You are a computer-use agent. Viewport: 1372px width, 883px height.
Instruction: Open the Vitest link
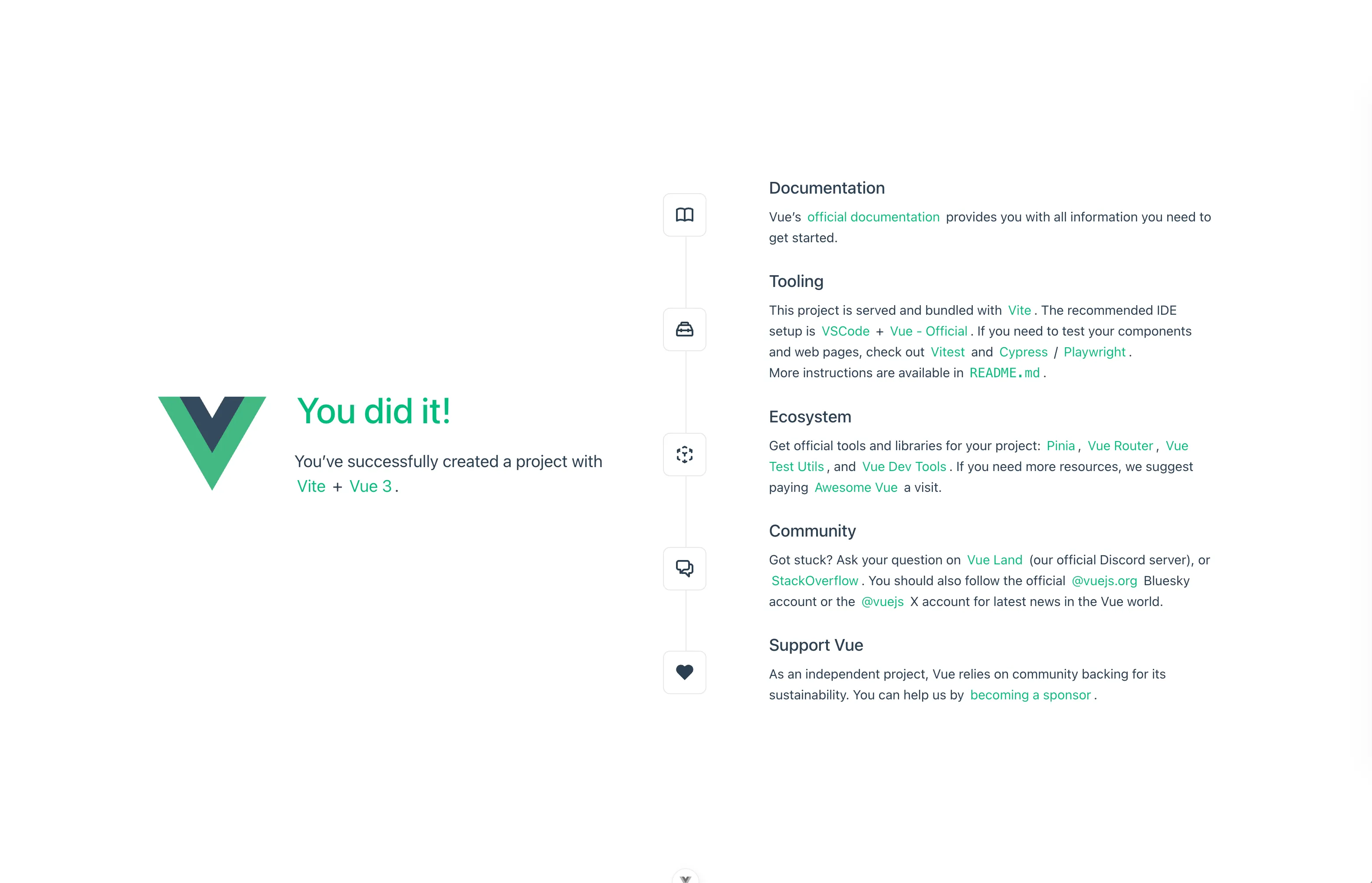(947, 352)
